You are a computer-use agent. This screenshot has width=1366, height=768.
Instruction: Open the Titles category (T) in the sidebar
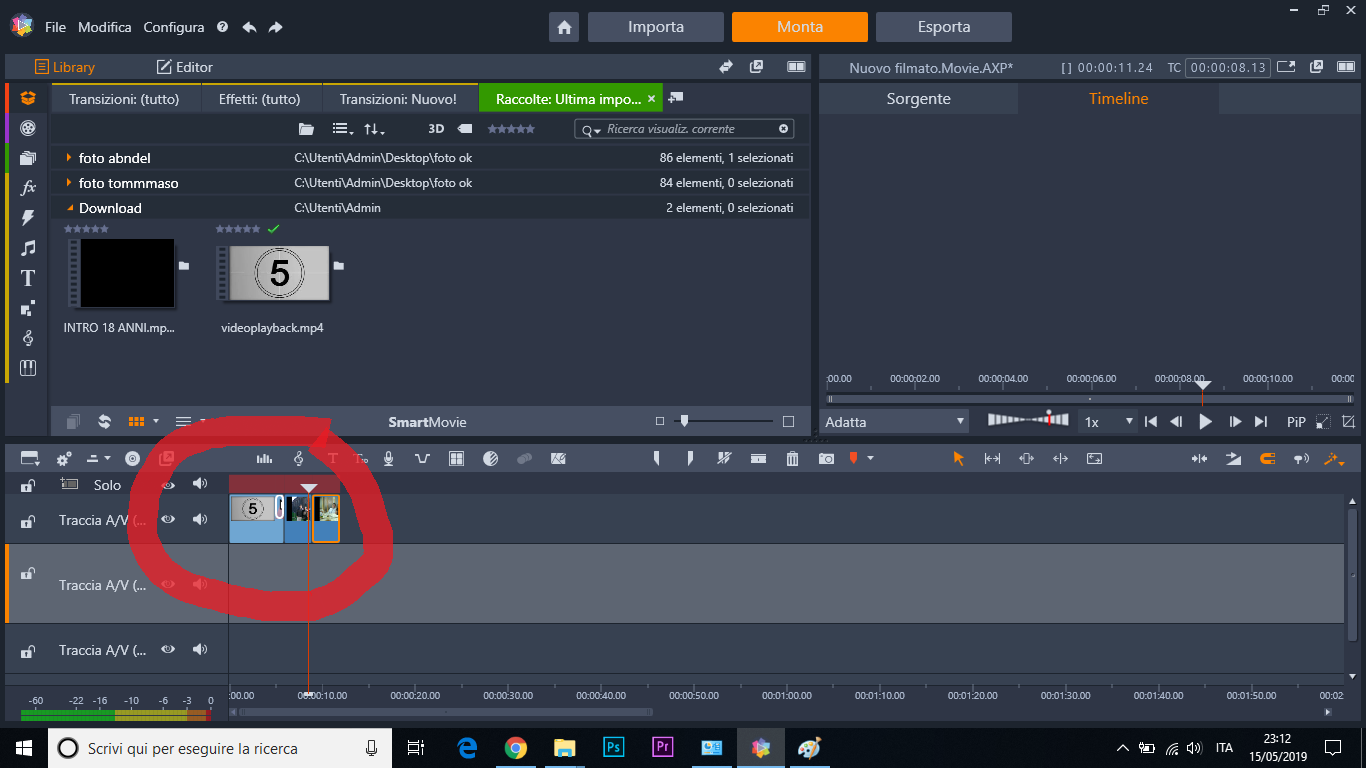coord(28,278)
